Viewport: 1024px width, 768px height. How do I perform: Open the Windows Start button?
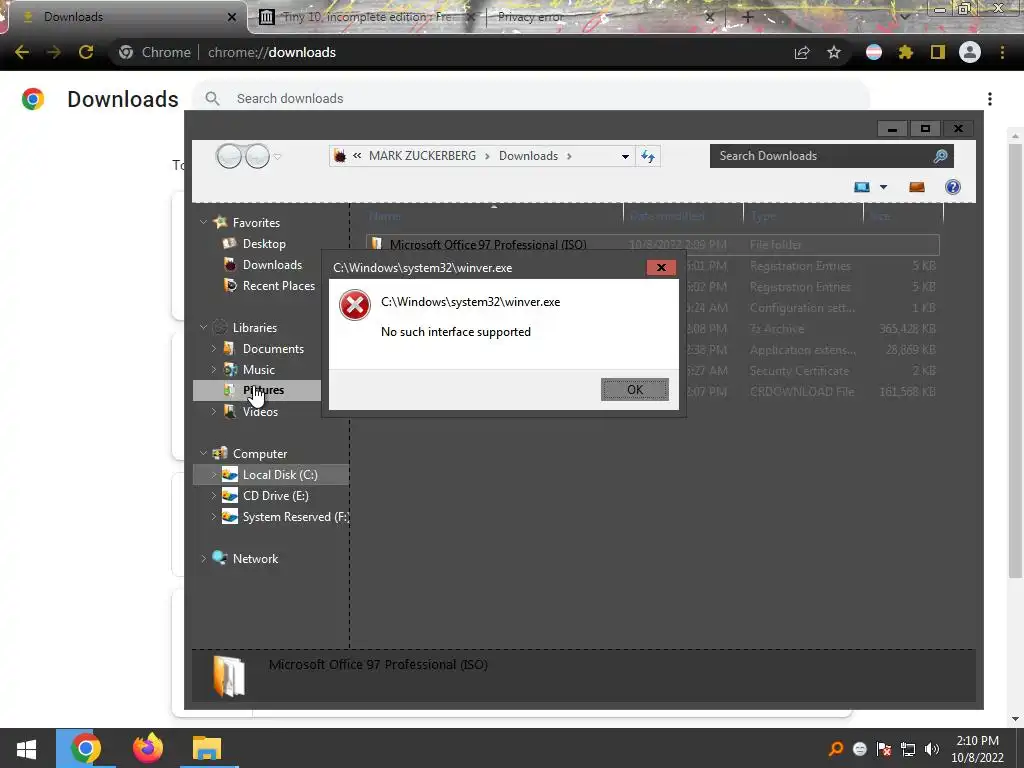[x=26, y=748]
